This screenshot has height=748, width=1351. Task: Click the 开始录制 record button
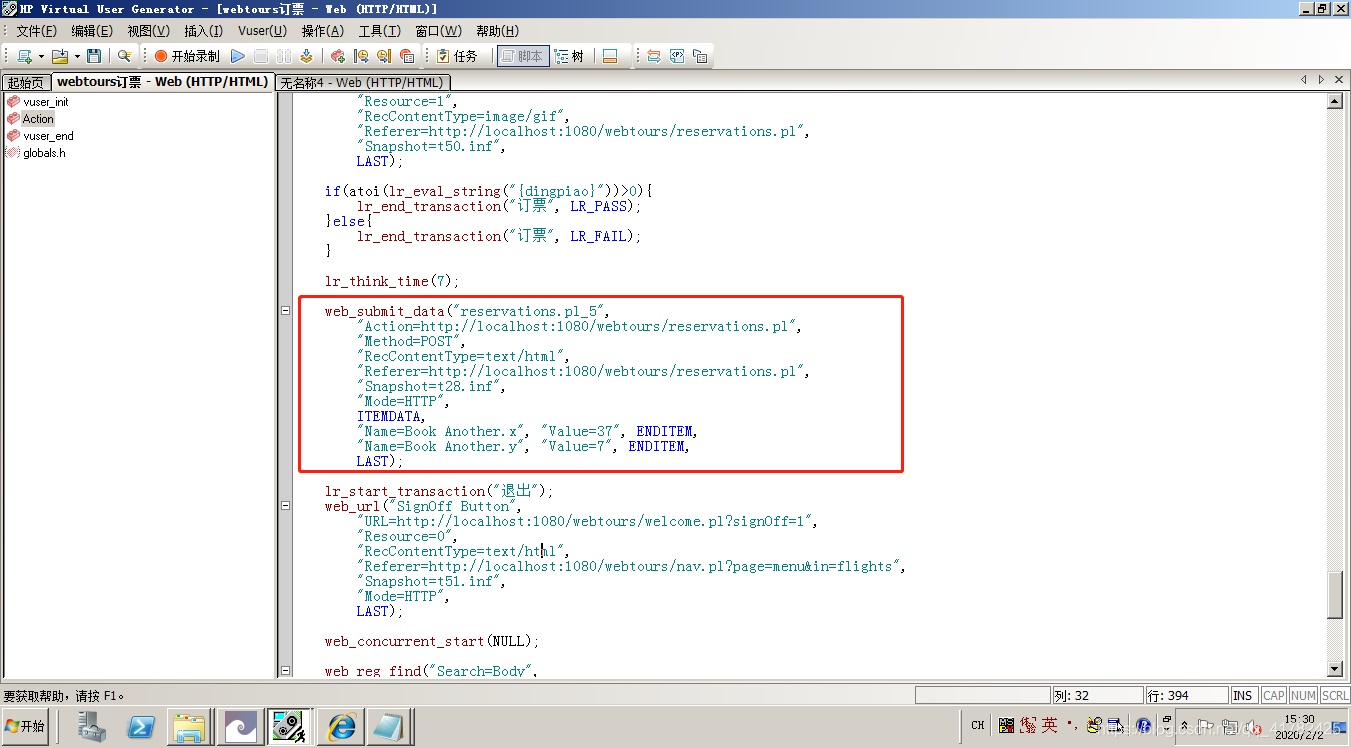187,56
